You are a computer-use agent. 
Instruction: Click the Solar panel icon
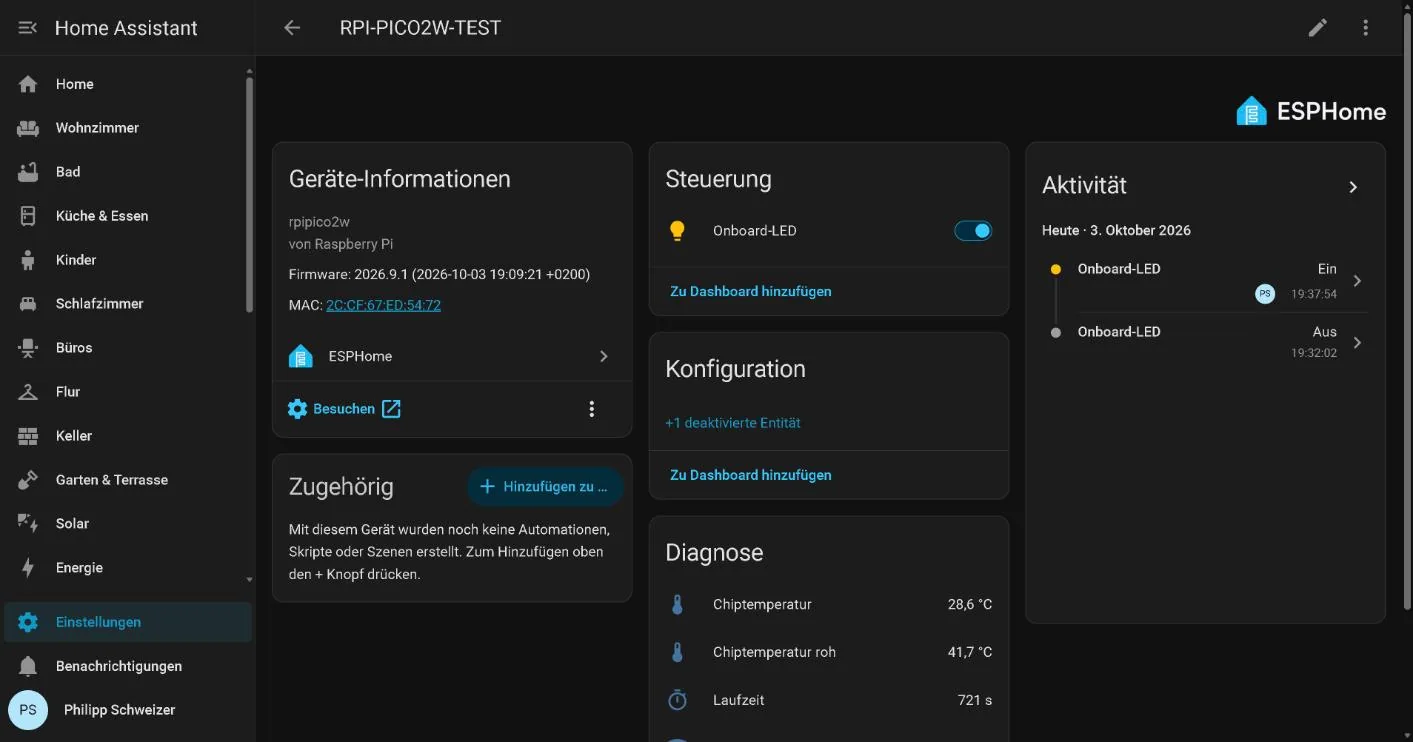click(x=28, y=524)
